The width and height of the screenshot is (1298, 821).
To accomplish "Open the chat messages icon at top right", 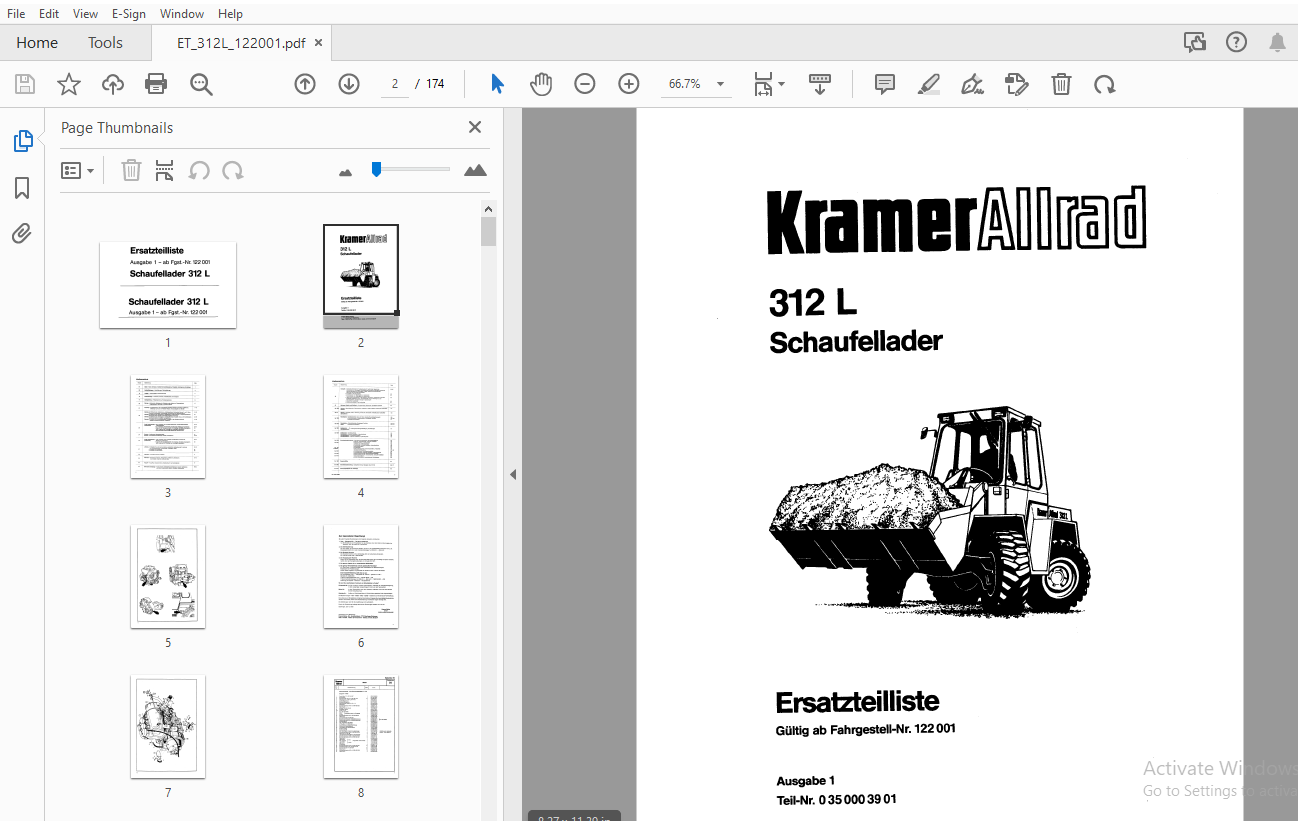I will click(1194, 42).
